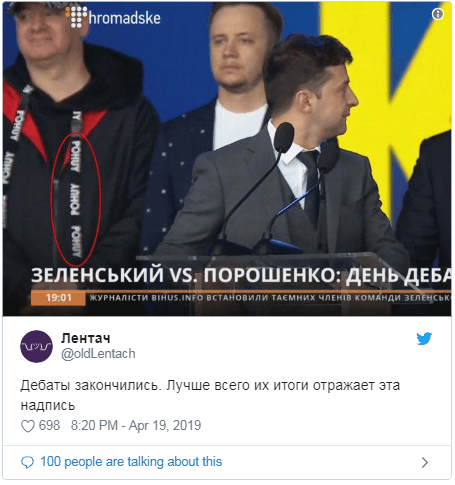Click the orange 19:01 time box
The height and width of the screenshot is (485, 455).
coord(58,298)
